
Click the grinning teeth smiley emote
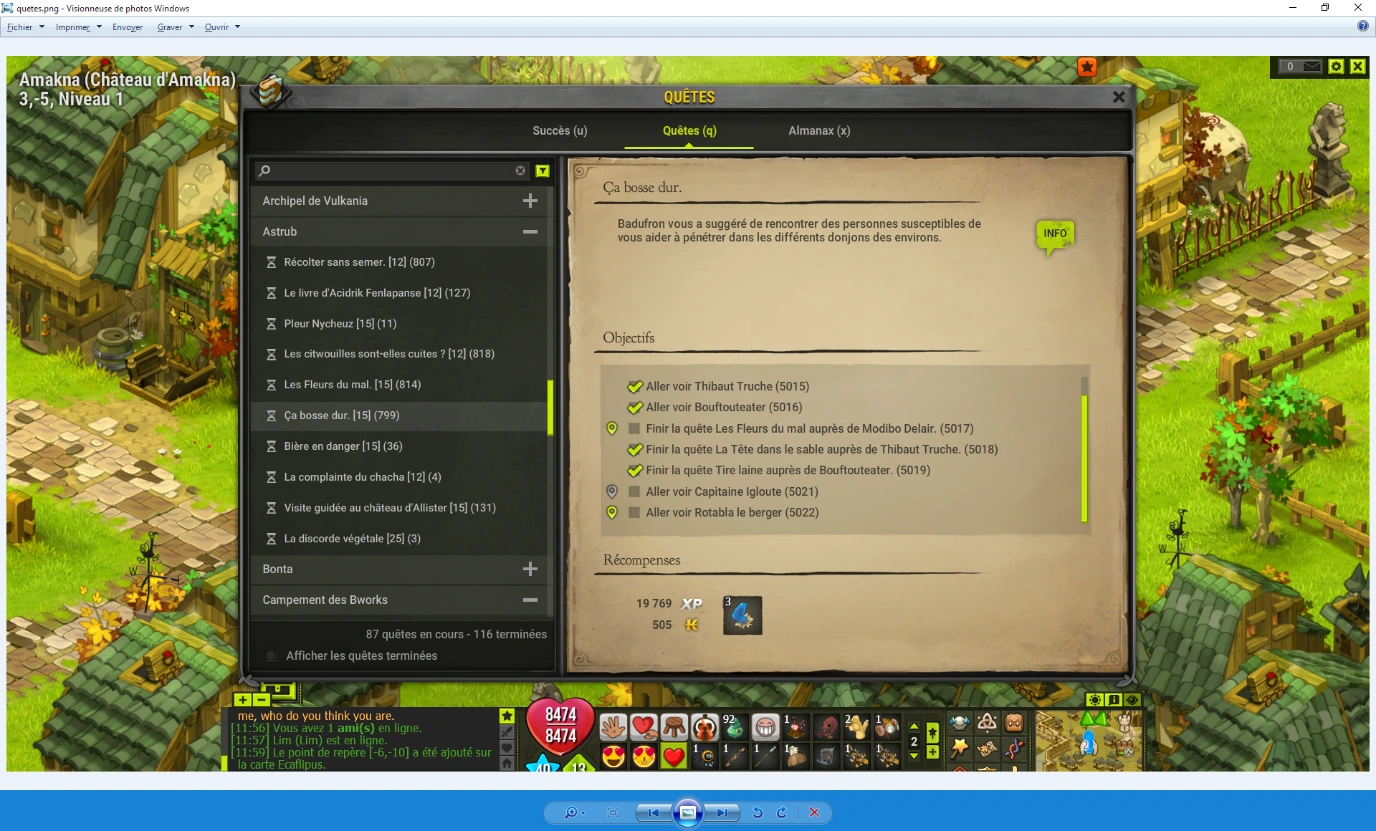click(x=765, y=727)
